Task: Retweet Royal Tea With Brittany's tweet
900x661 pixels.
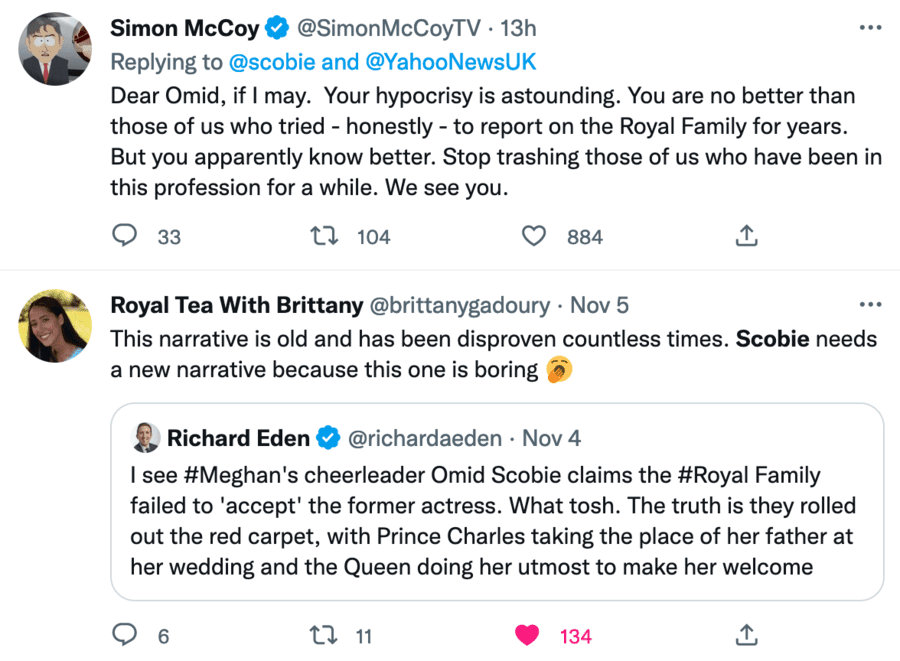Action: coord(322,635)
